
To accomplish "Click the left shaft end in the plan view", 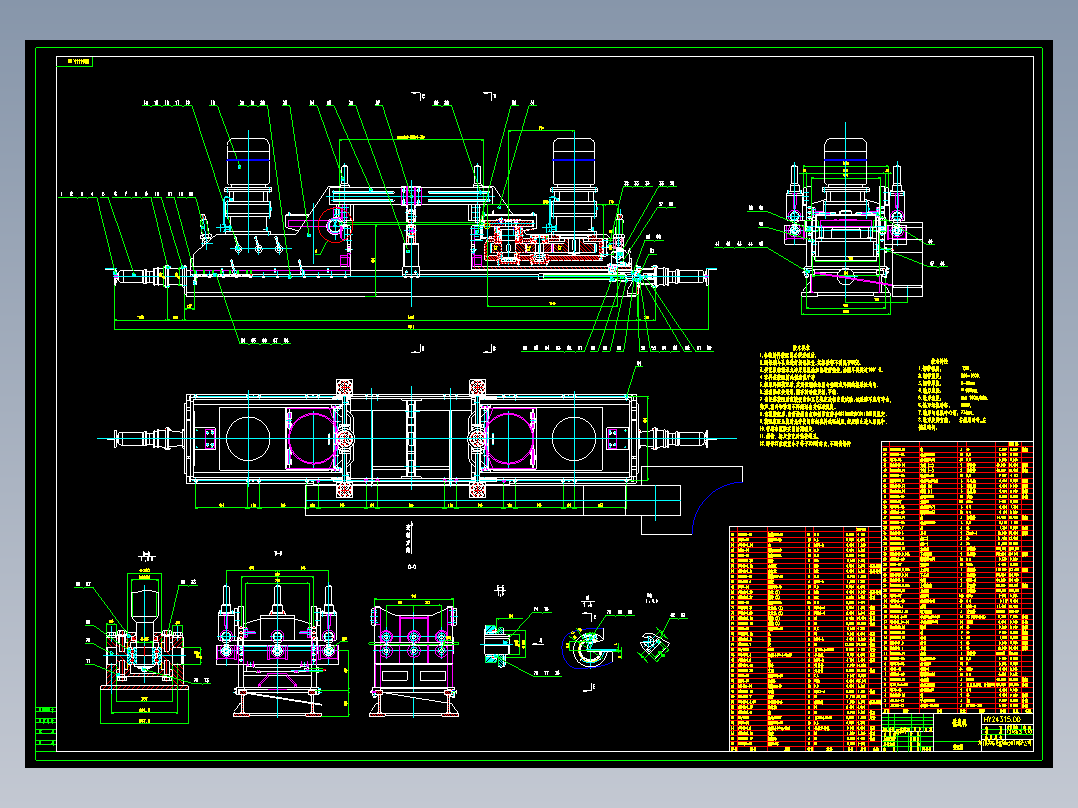I will (x=148, y=438).
